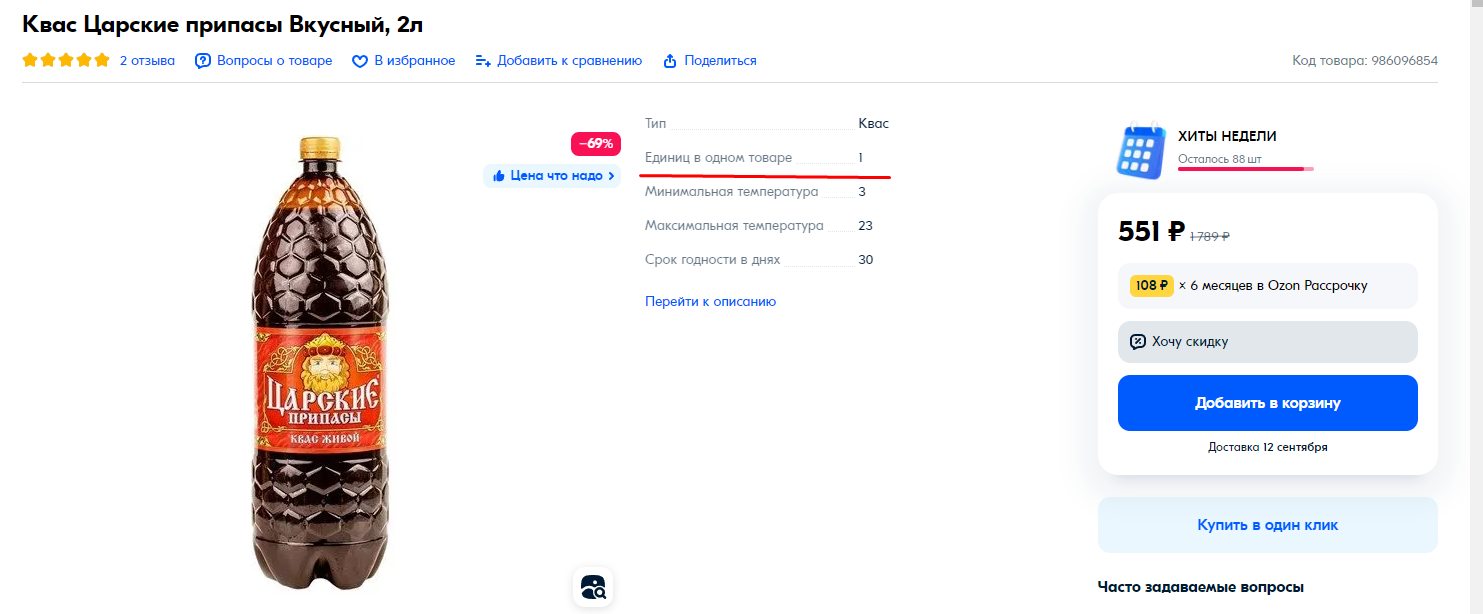1483x614 pixels.
Task: Click the Минимальная температура label
Action: [732, 192]
